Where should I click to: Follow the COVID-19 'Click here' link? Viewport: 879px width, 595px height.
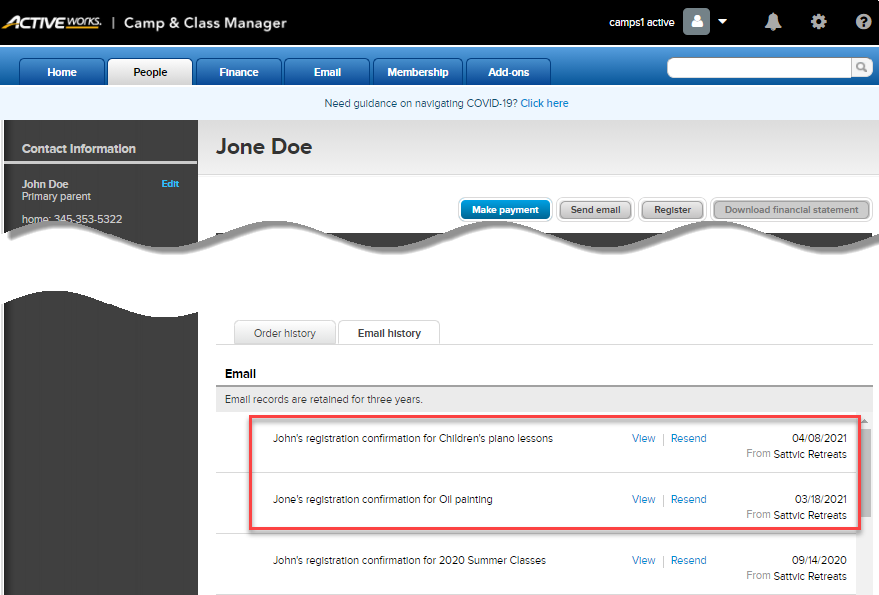544,103
